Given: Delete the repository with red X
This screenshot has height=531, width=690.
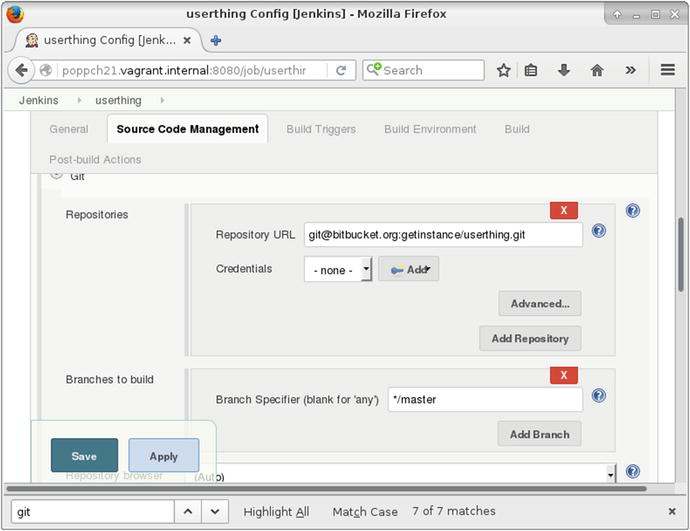Looking at the screenshot, I should 564,211.
